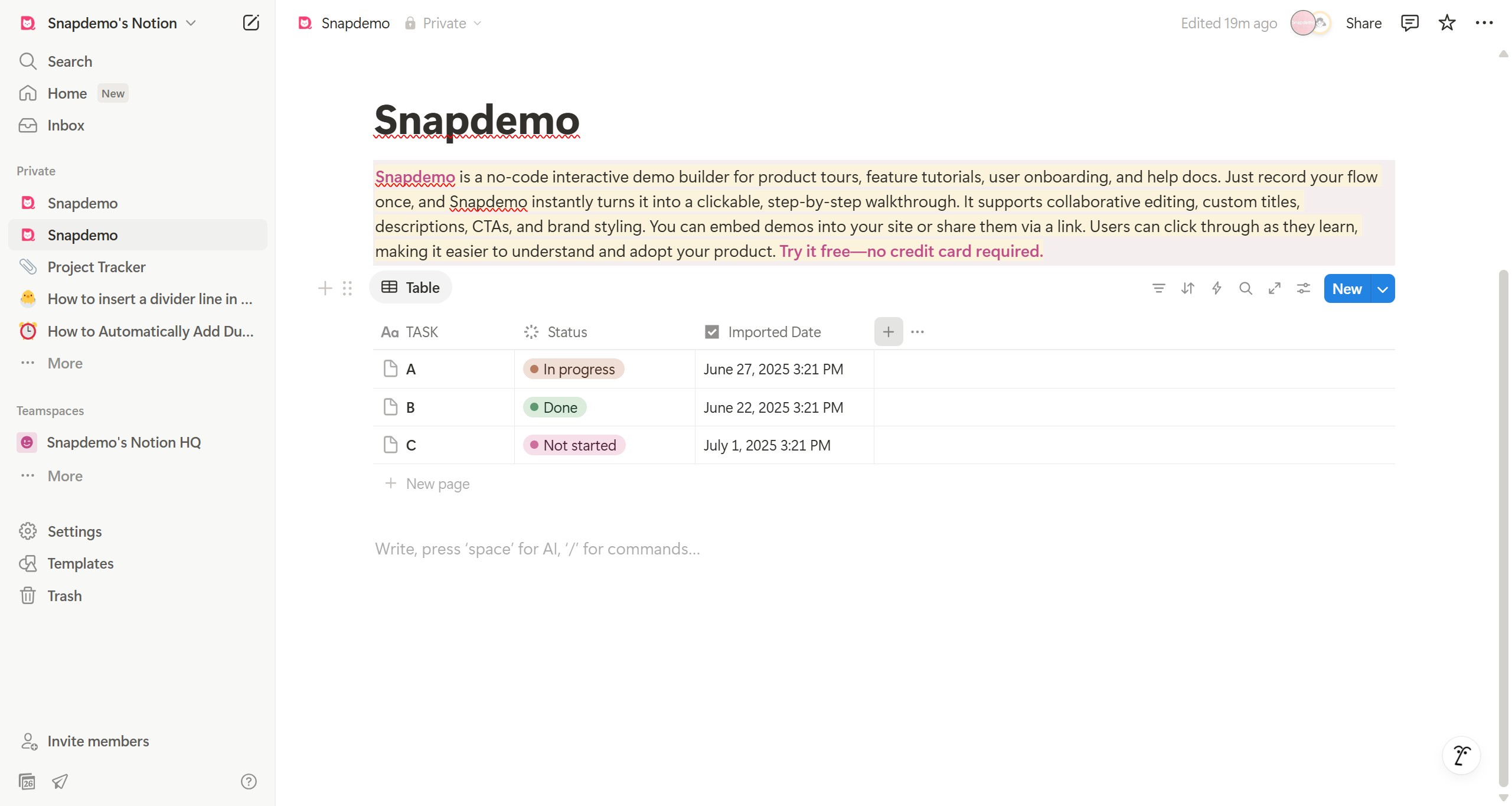Open the database filter icon
The height and width of the screenshot is (806, 1512).
(1158, 288)
